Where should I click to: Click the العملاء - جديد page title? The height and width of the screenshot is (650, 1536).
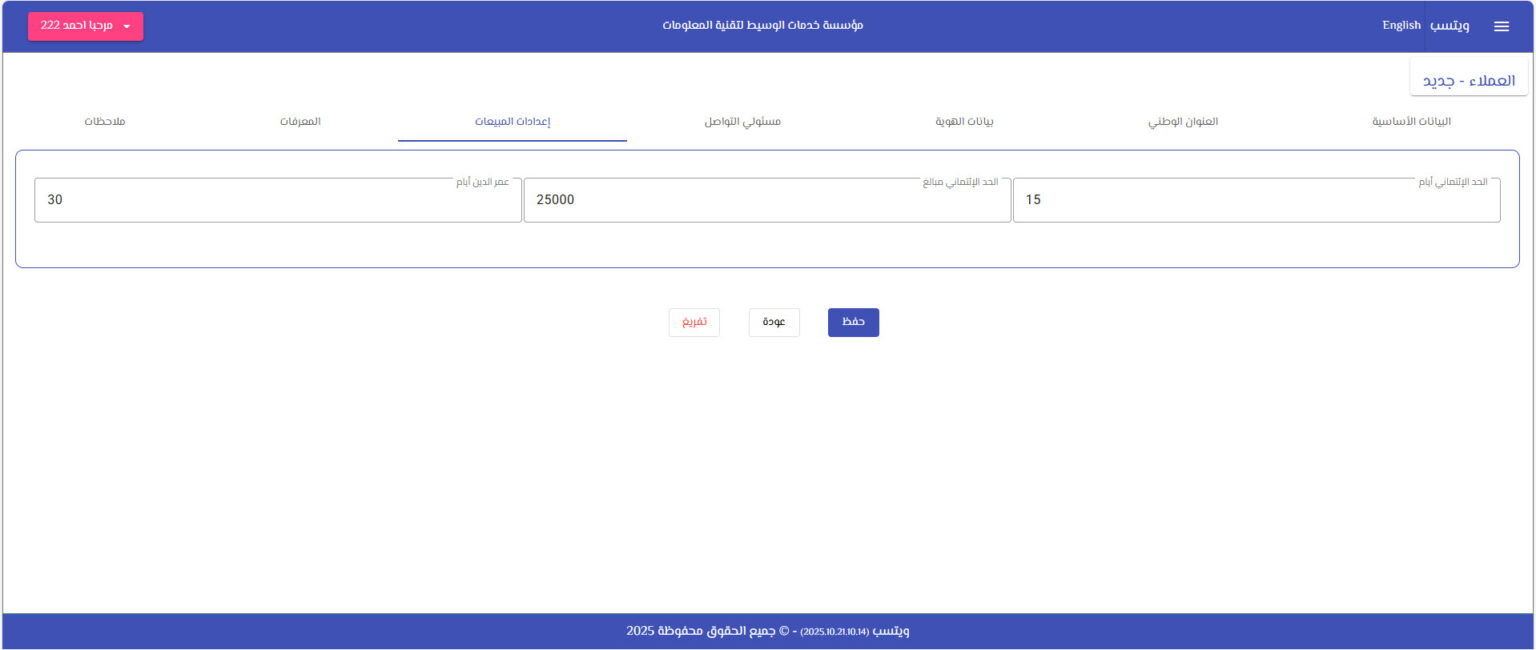tap(1469, 78)
